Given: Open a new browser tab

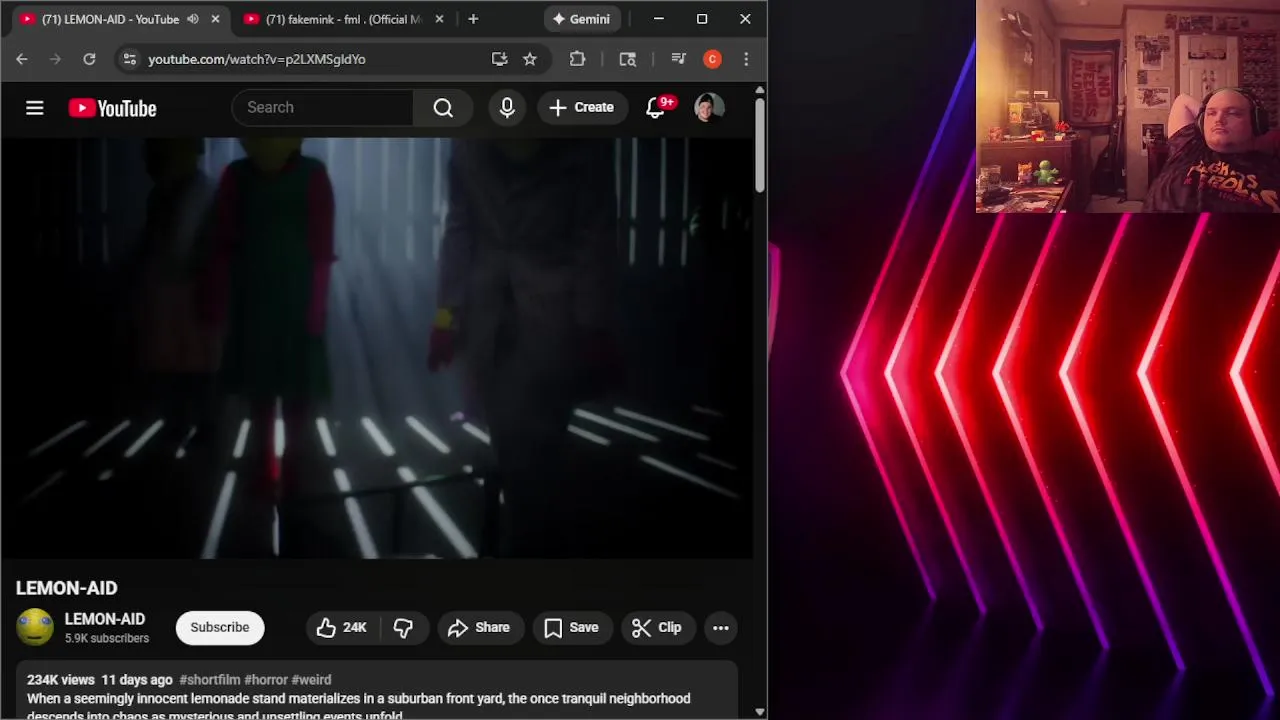Looking at the screenshot, I should pos(473,19).
